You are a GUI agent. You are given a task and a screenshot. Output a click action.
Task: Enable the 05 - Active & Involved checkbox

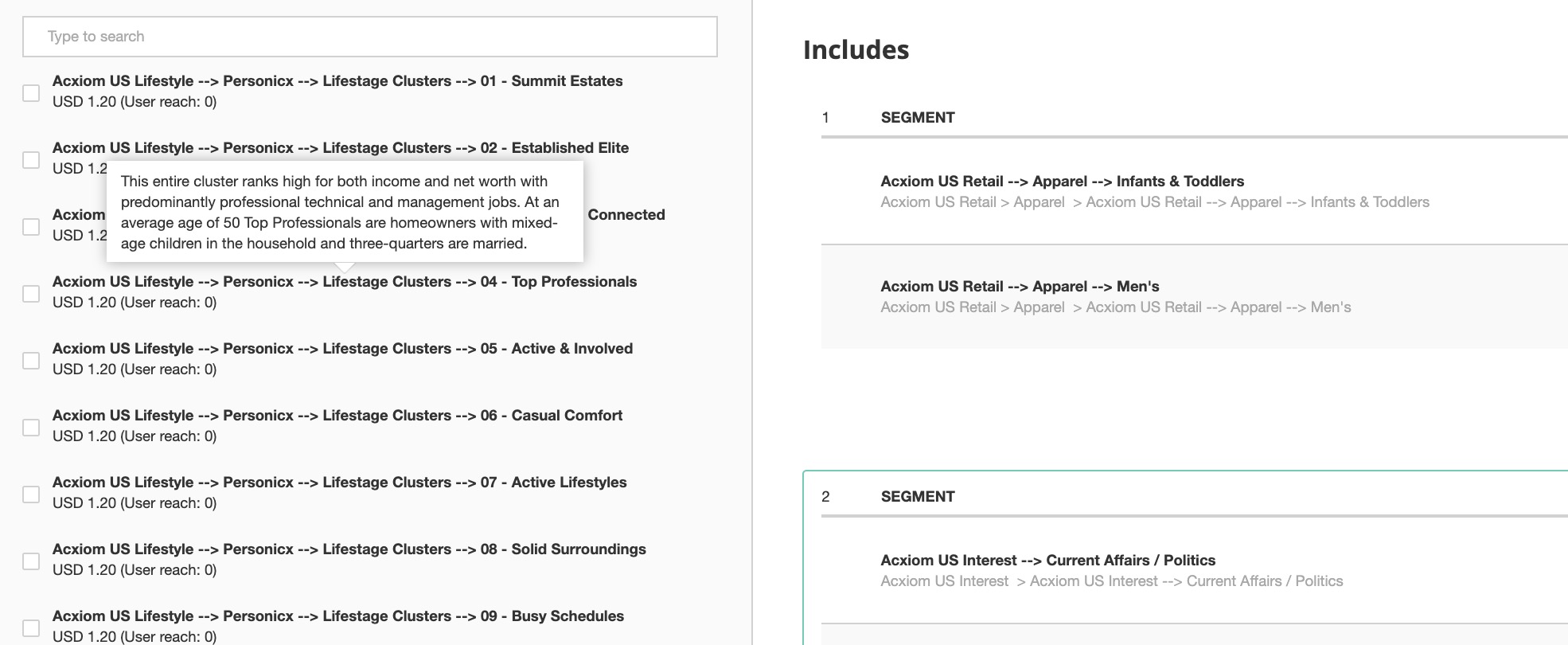(x=31, y=361)
